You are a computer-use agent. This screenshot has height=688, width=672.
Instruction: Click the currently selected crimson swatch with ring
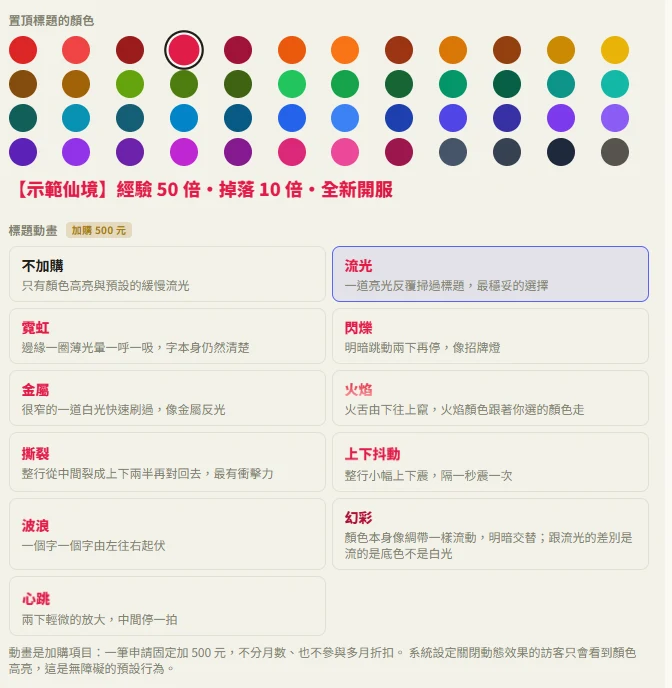[x=184, y=50]
